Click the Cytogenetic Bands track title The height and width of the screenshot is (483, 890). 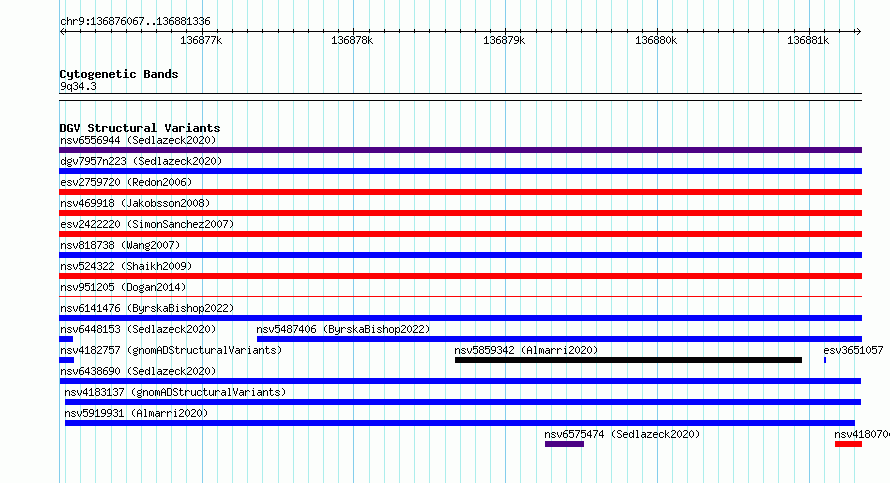click(119, 74)
